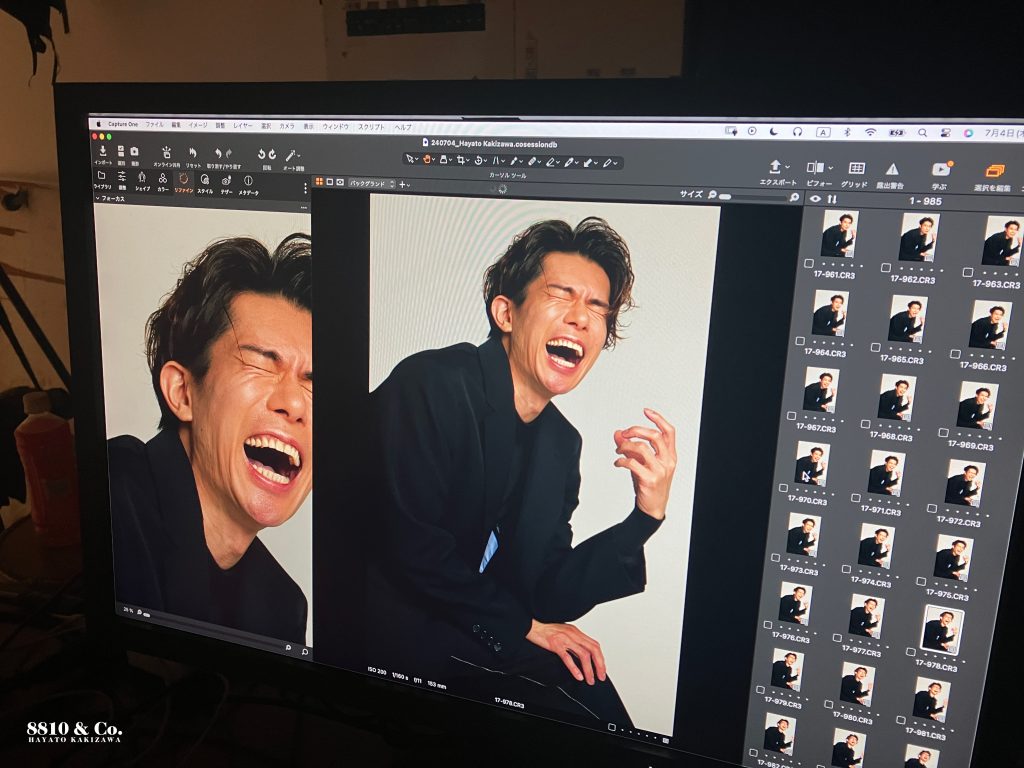This screenshot has width=1024, height=768.
Task: Toggle checkbox for thumbnail 17-971.CR3
Action: 856,498
